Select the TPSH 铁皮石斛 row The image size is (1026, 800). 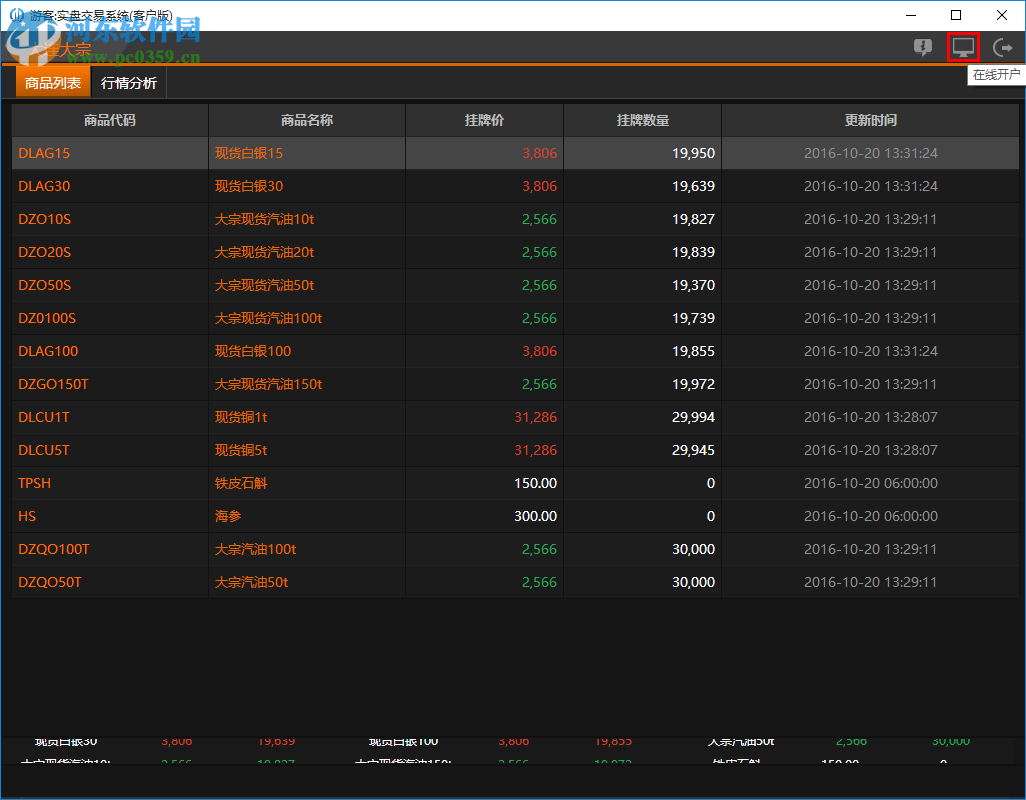click(35, 483)
